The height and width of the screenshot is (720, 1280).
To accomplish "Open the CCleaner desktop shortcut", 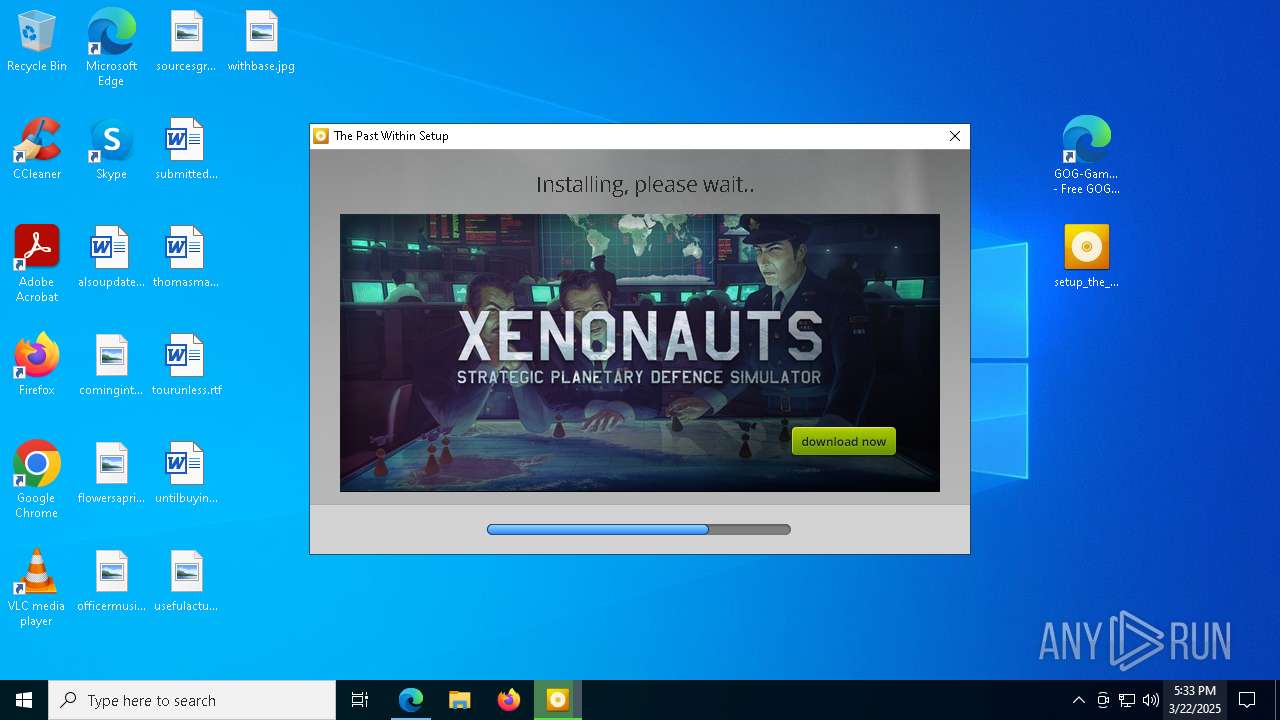I will point(37,150).
